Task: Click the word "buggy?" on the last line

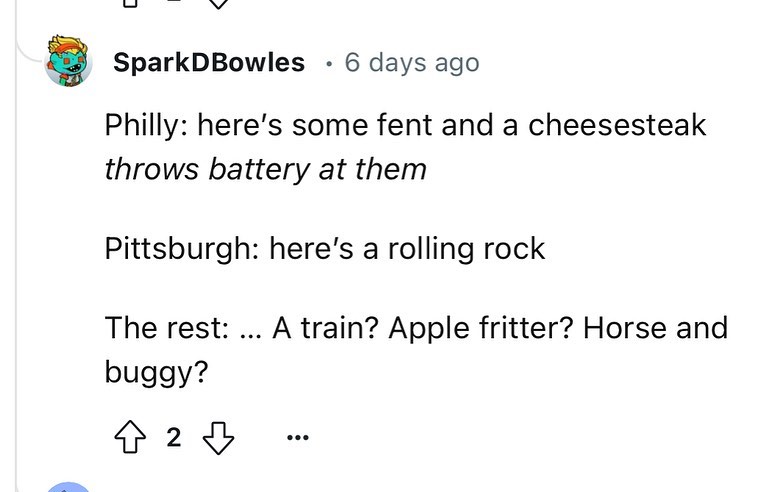Action: point(156,372)
